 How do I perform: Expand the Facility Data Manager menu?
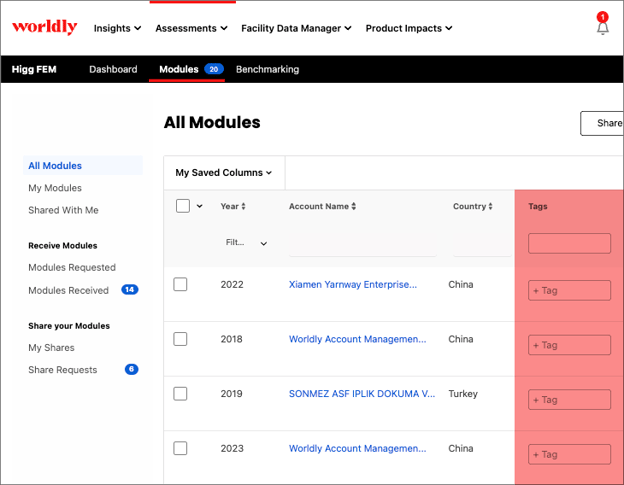(x=296, y=28)
